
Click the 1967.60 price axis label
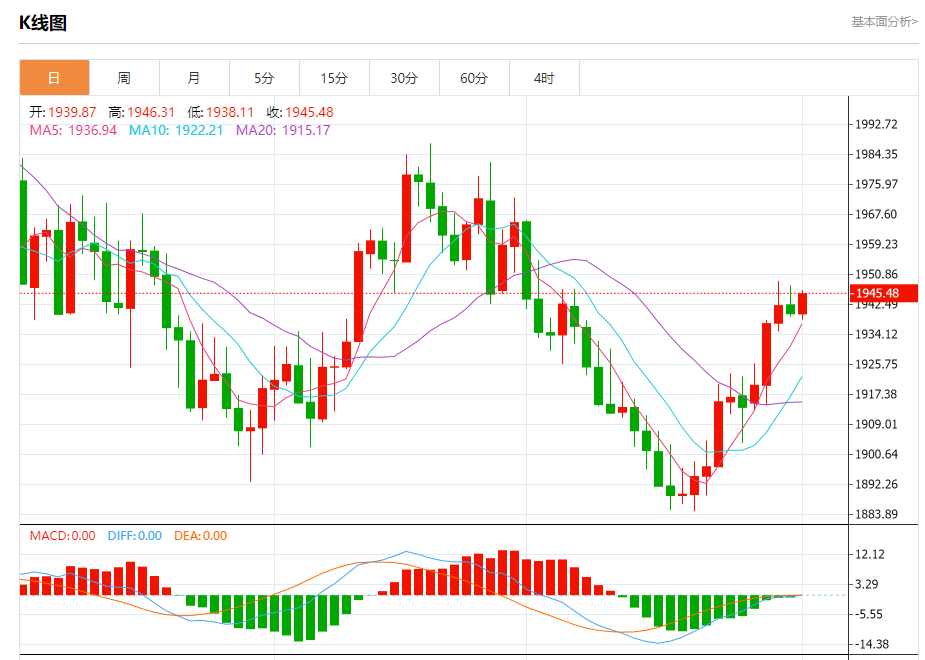(877, 214)
